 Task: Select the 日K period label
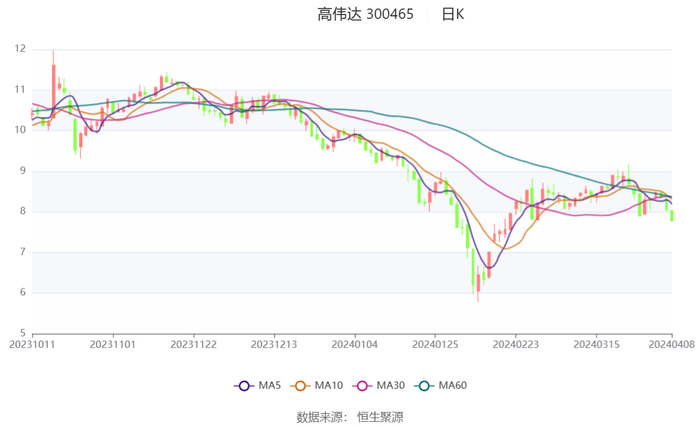click(453, 14)
